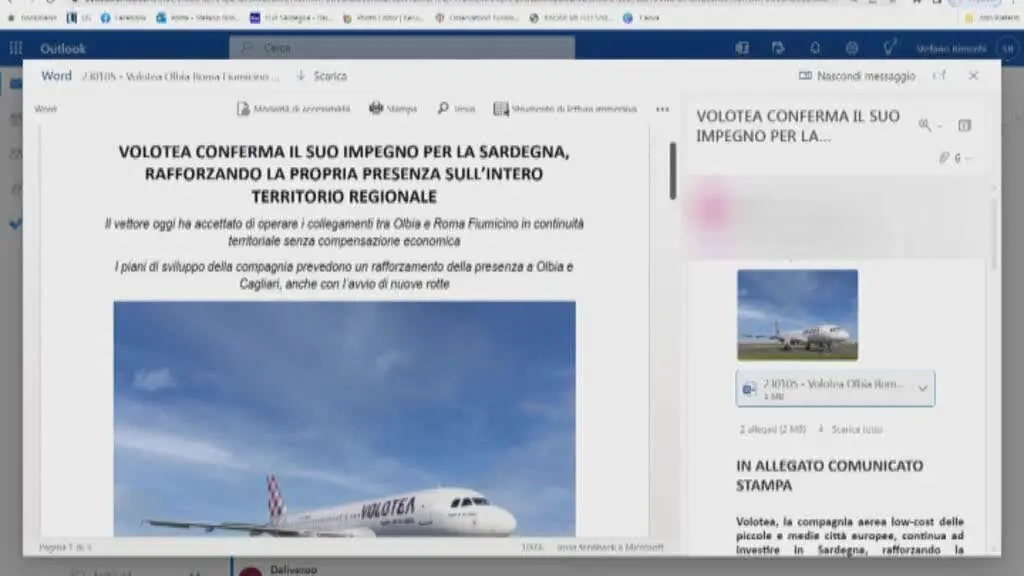Print the document with Stampa
Viewport: 1024px width, 576px height.
pos(393,108)
